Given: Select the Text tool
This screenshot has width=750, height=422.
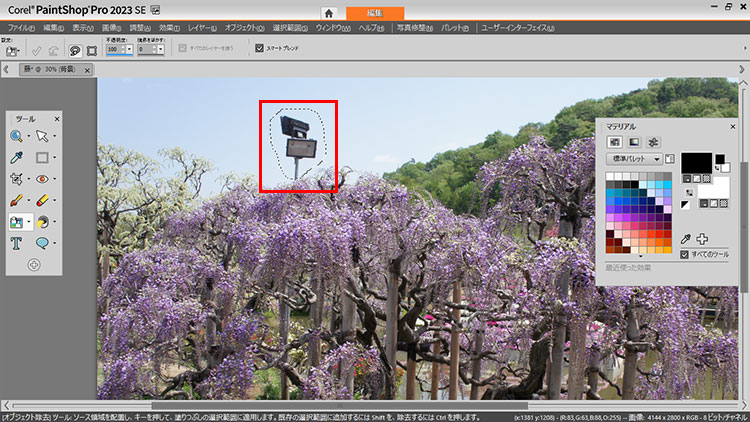Looking at the screenshot, I should pos(17,243).
